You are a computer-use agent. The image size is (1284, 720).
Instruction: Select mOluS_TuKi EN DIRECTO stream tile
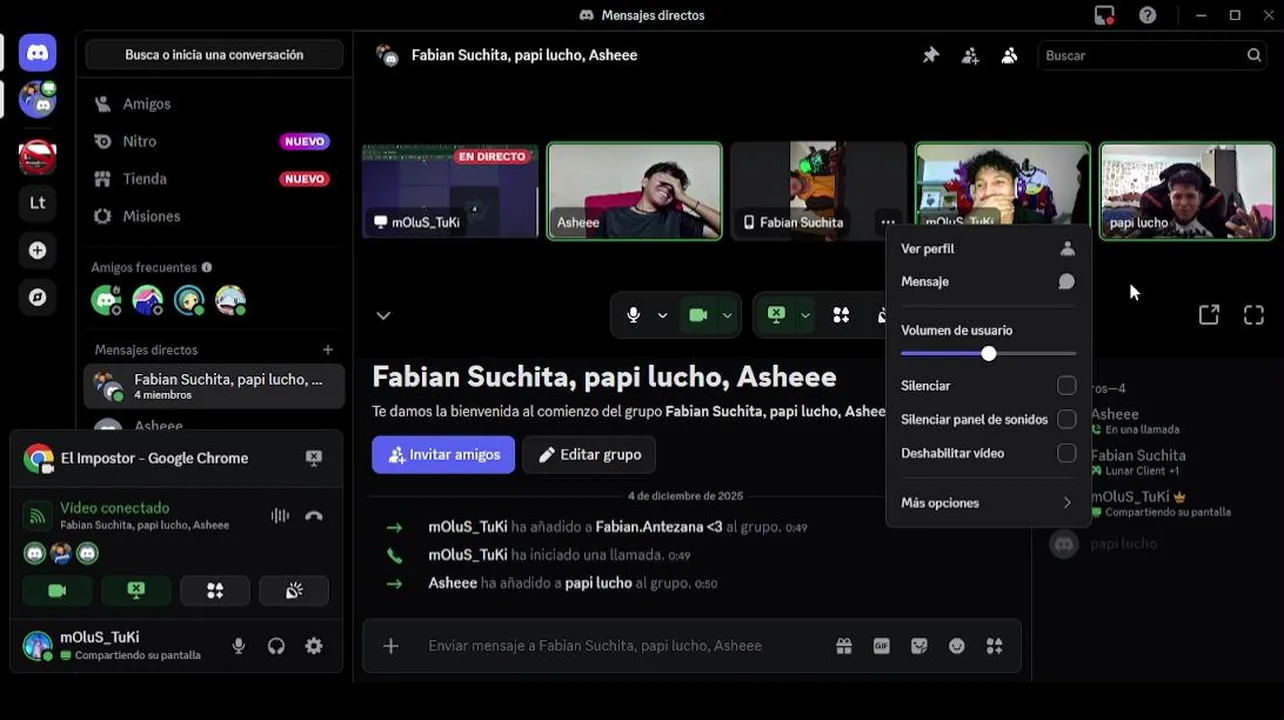coord(450,191)
